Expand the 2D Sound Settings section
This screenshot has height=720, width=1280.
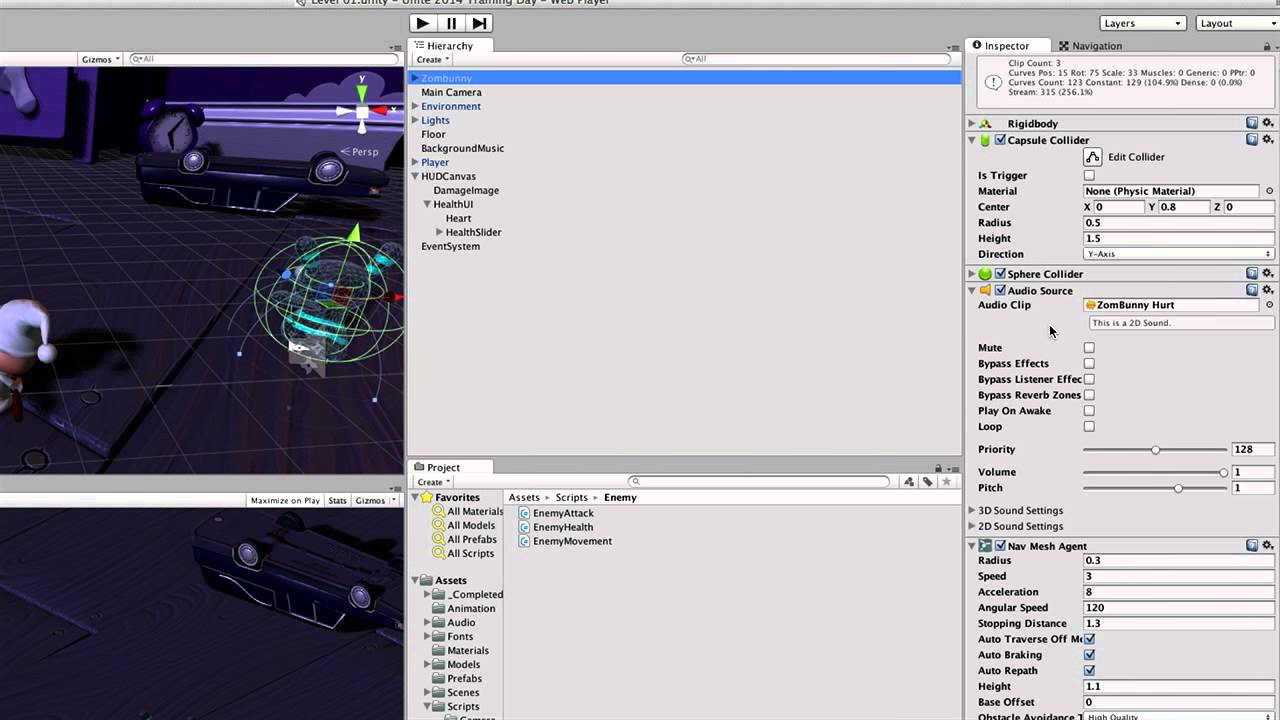[971, 527]
